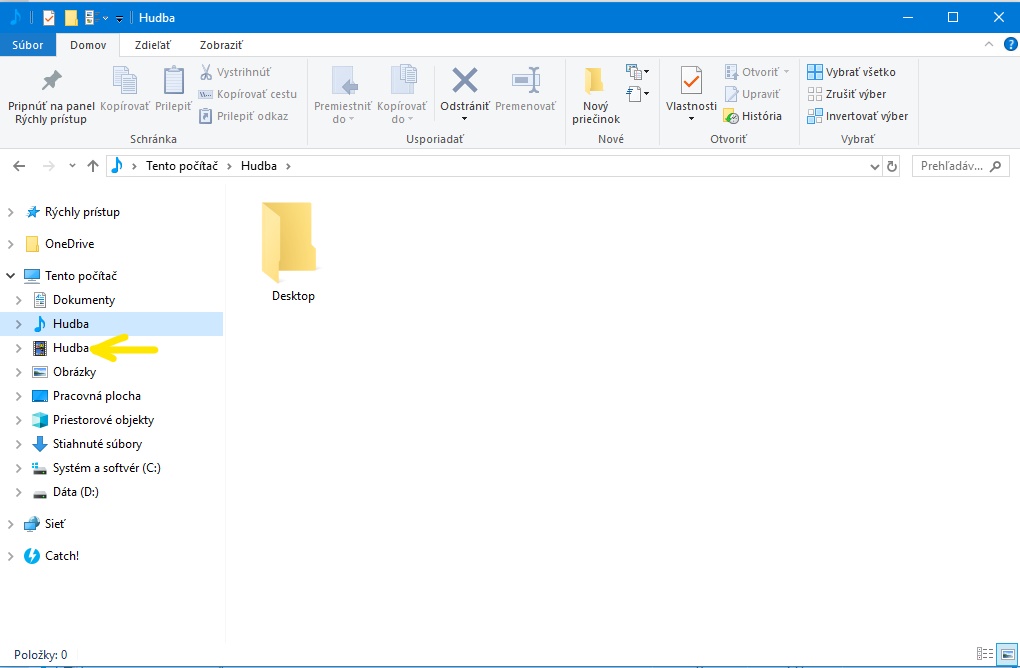The width and height of the screenshot is (1020, 668).
Task: Select Dáta (D:) drive in sidebar
Action: pyautogui.click(x=75, y=492)
